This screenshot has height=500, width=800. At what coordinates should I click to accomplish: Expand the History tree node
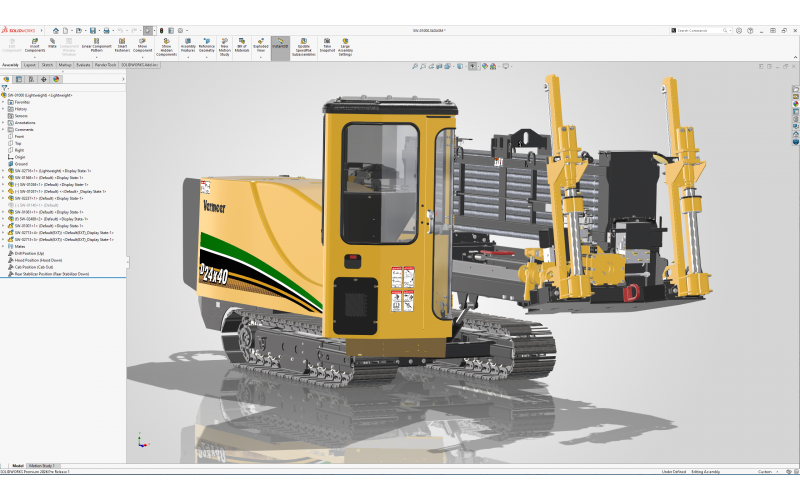click(3, 109)
